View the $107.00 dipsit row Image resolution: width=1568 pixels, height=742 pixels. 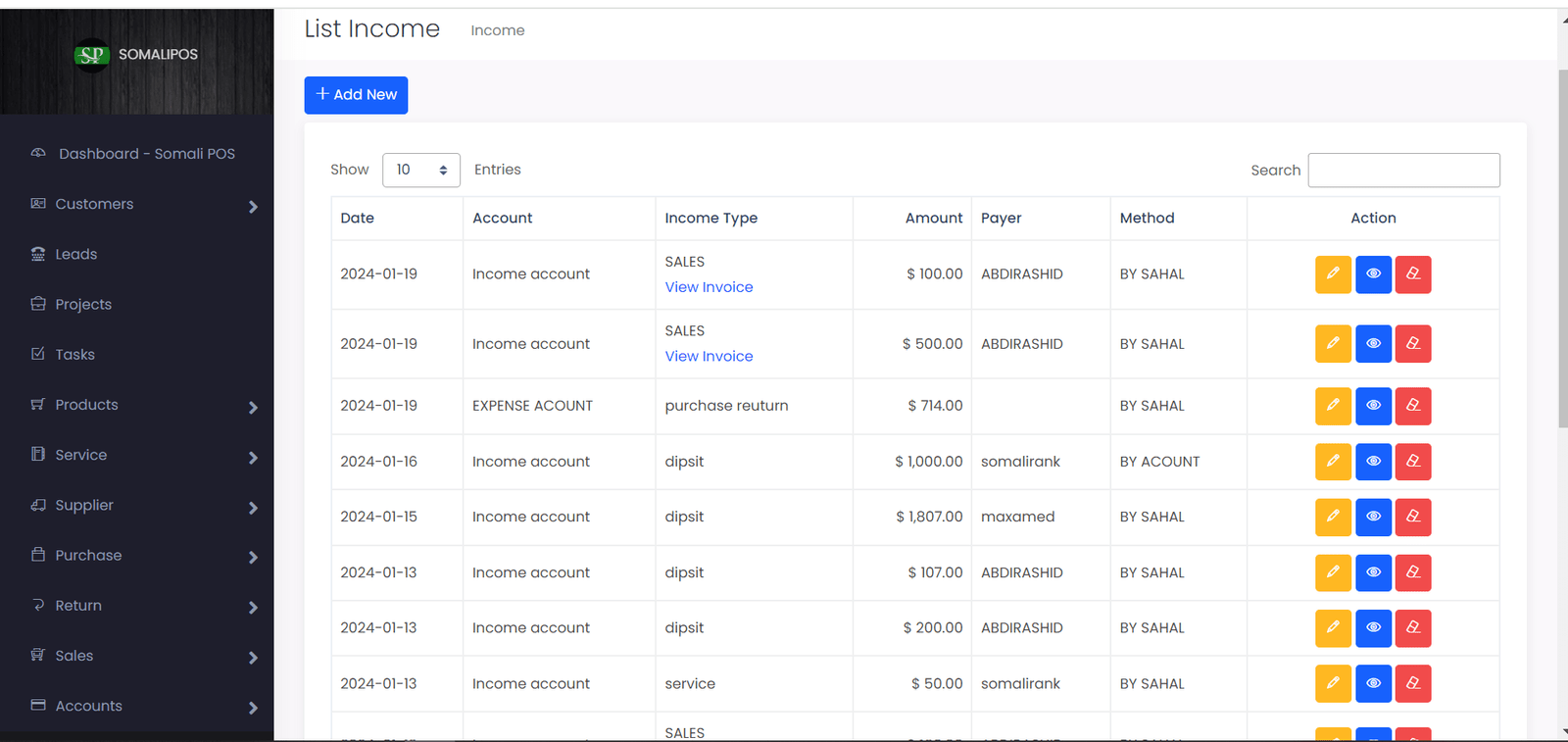(1373, 572)
